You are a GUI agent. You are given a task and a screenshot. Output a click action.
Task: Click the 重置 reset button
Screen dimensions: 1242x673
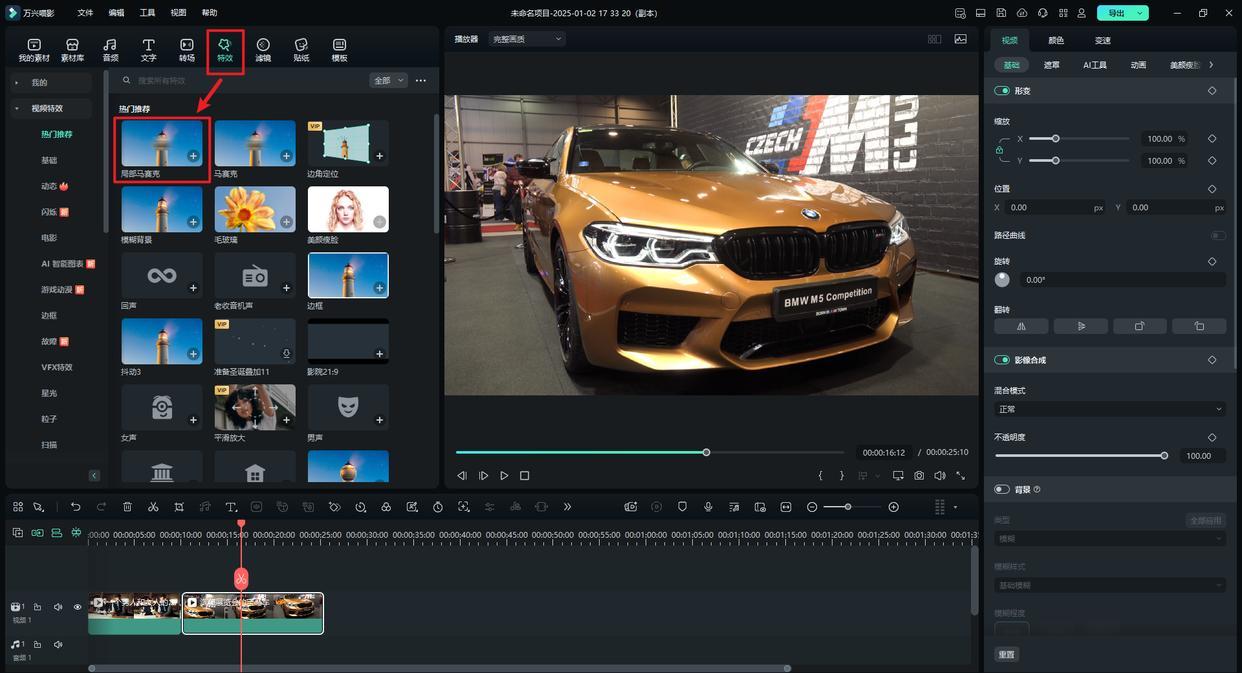[x=1006, y=654]
